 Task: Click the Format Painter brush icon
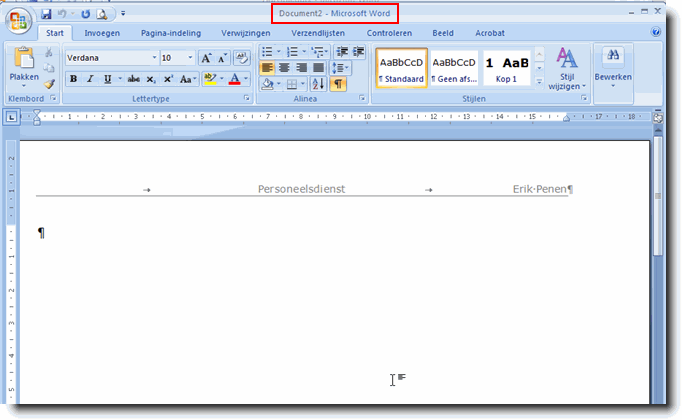click(49, 85)
